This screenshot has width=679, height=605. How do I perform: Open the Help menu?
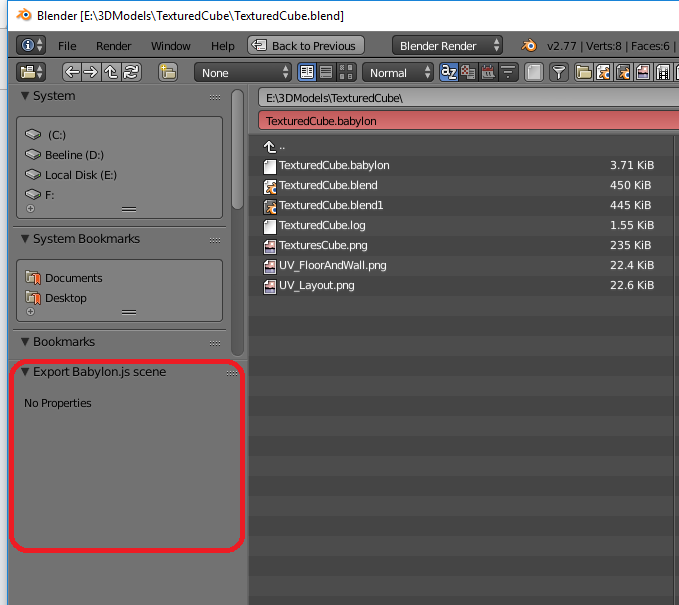[x=223, y=46]
